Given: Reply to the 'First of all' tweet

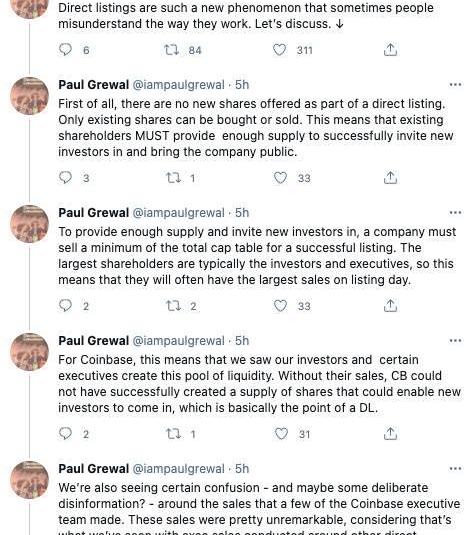Looking at the screenshot, I should pyautogui.click(x=65, y=177).
